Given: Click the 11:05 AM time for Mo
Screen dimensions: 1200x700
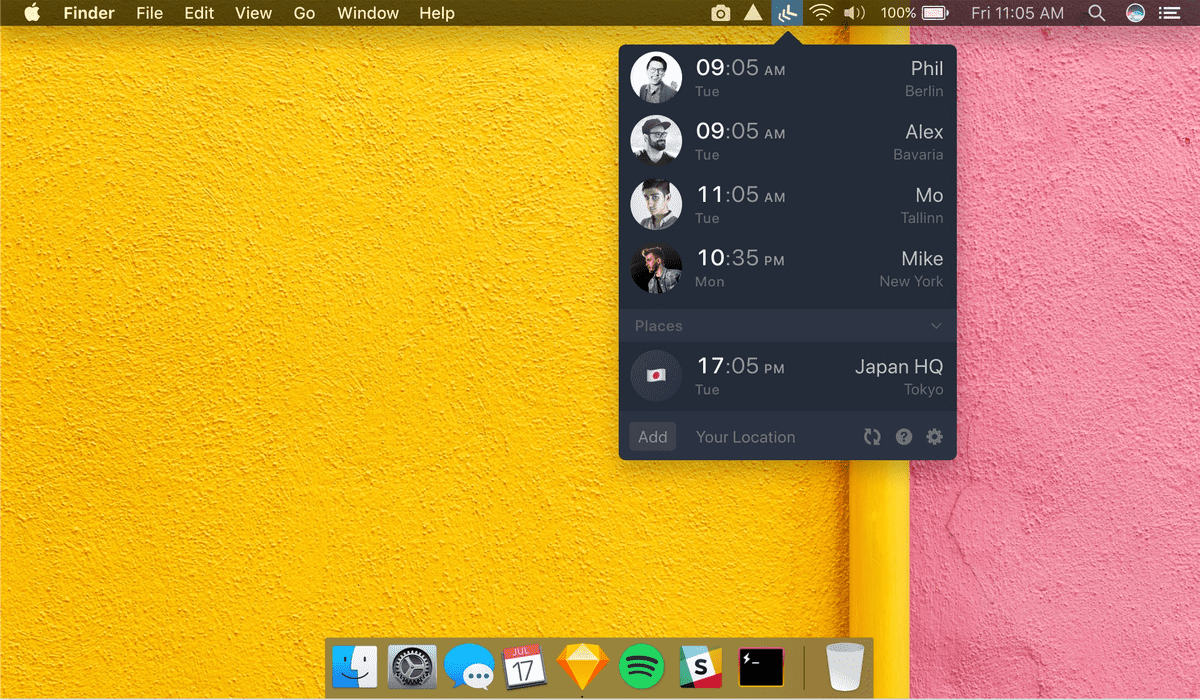Looking at the screenshot, I should point(740,195).
